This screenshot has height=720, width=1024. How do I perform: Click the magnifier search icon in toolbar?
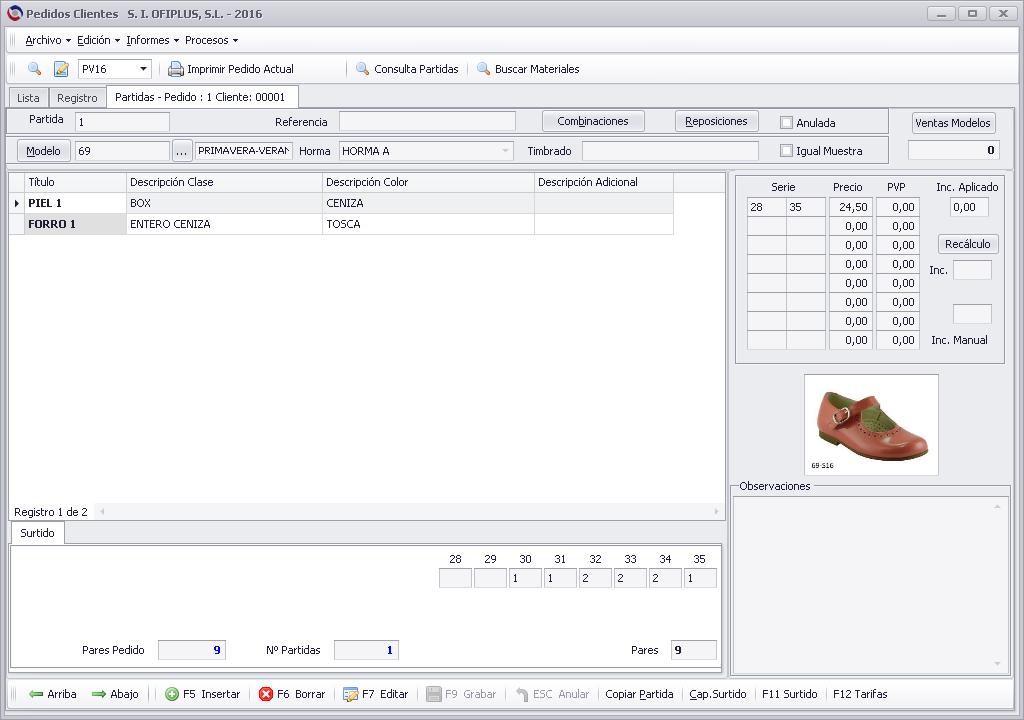point(35,69)
